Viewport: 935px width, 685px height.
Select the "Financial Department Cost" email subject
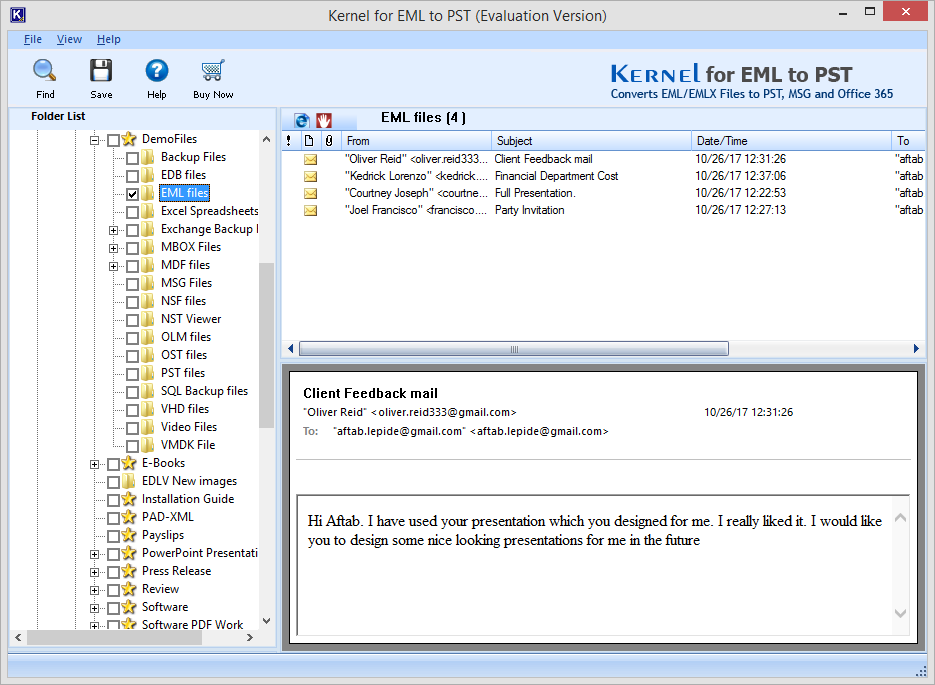pyautogui.click(x=556, y=176)
